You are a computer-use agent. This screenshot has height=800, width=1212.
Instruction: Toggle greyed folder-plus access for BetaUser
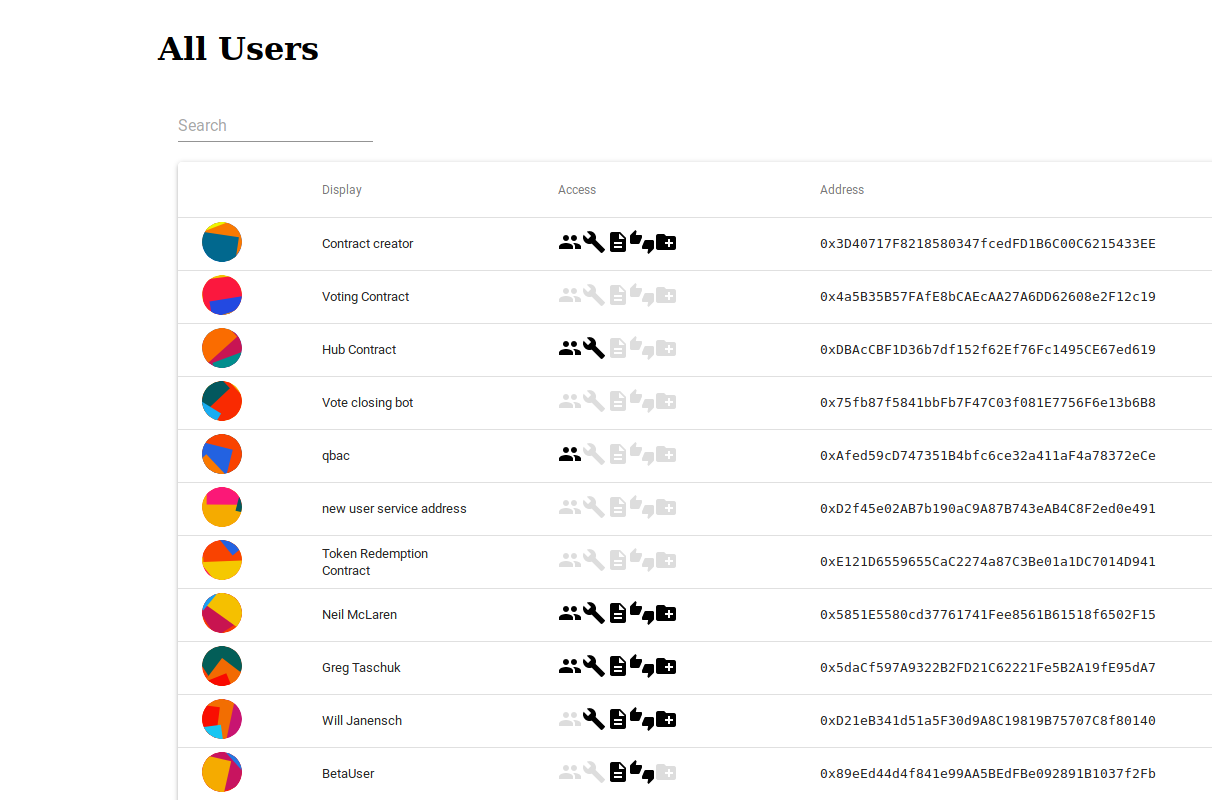(x=666, y=773)
